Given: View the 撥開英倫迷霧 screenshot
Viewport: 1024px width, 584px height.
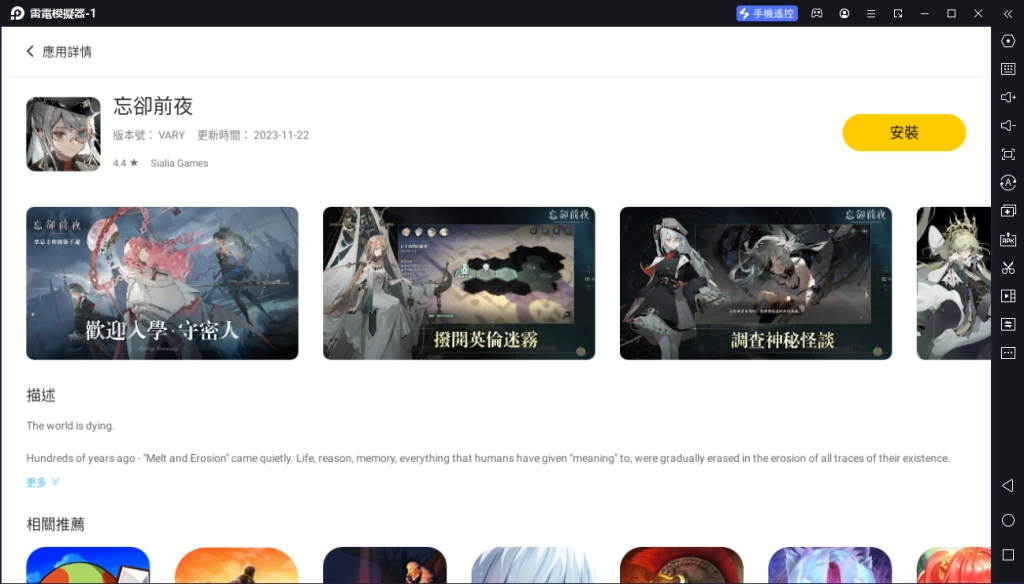Looking at the screenshot, I should pos(458,284).
